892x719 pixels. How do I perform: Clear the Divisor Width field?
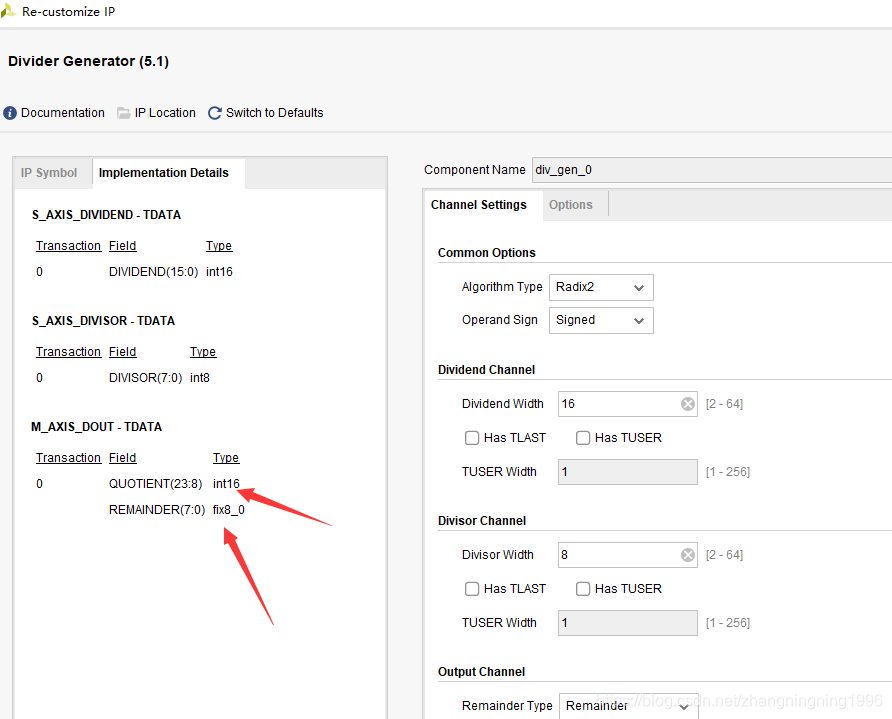point(688,555)
